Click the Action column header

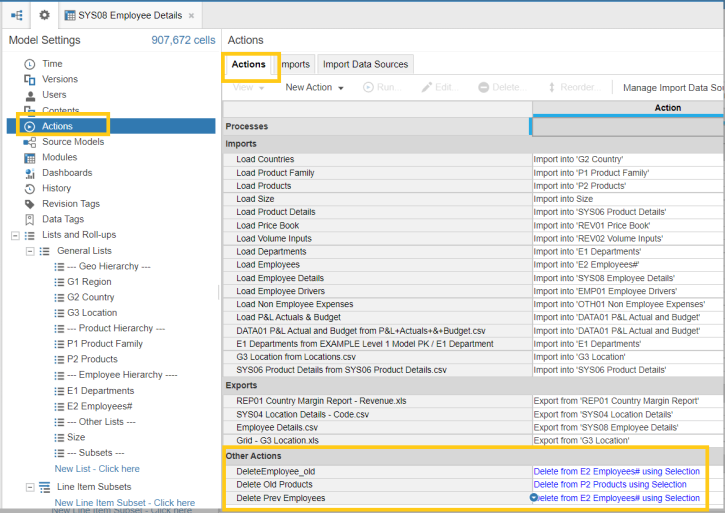(x=628, y=108)
